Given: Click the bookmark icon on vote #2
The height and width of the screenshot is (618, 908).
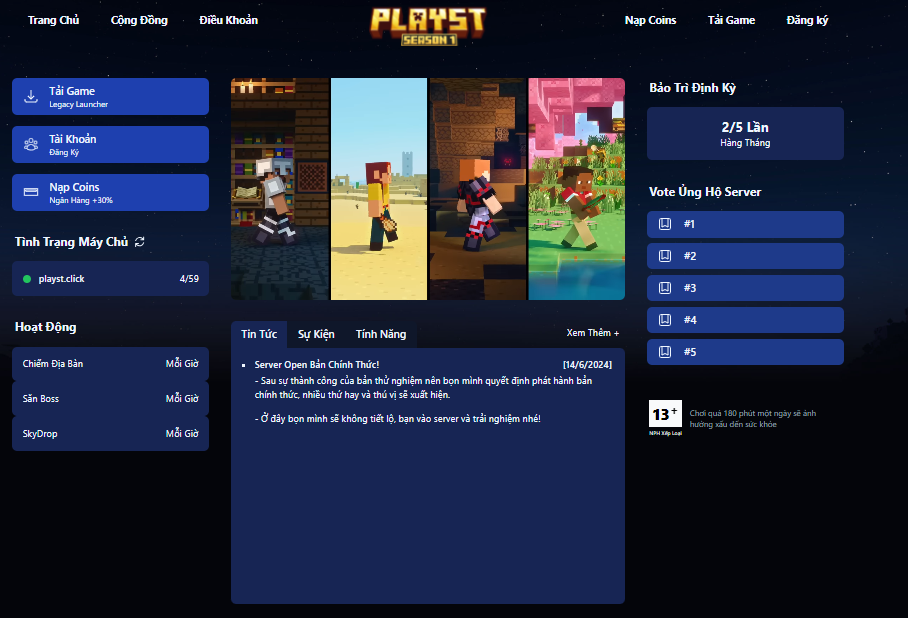Looking at the screenshot, I should (665, 255).
